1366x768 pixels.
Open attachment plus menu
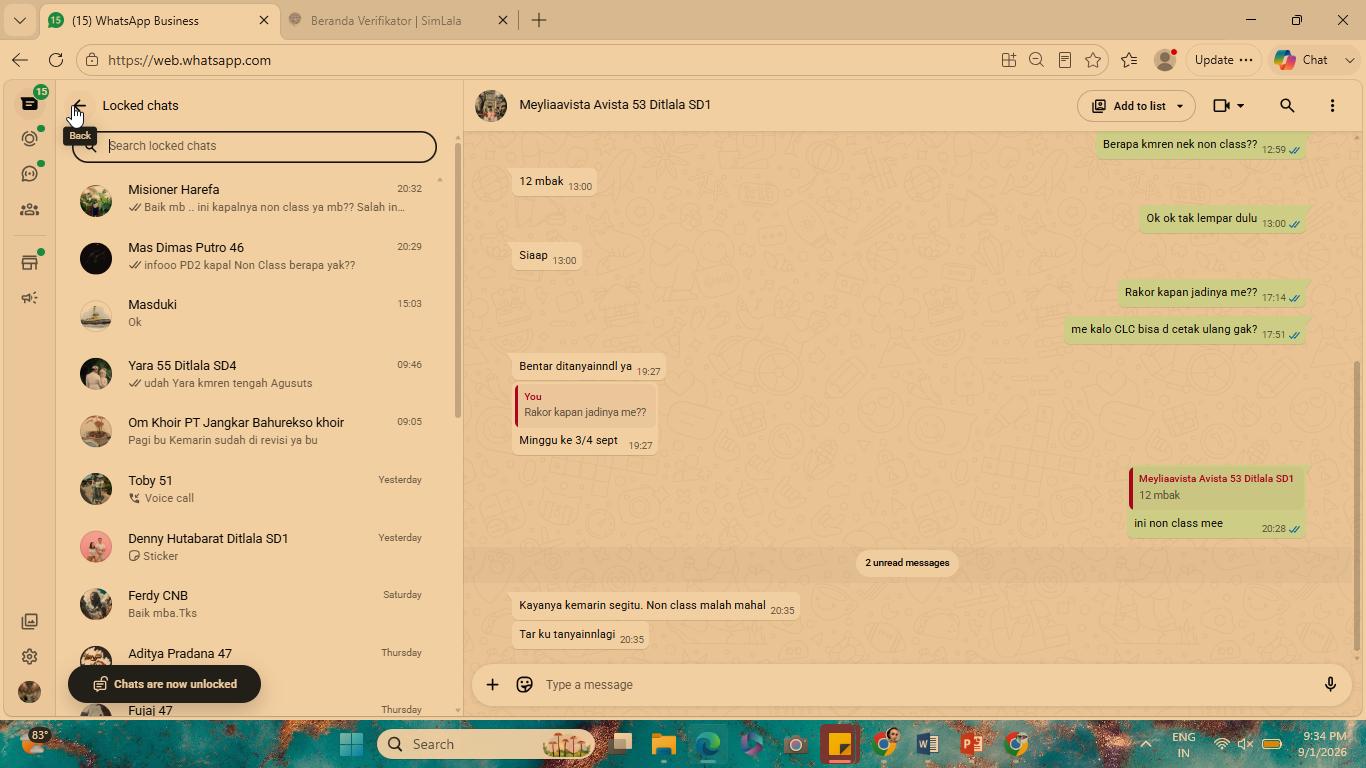[x=492, y=685]
